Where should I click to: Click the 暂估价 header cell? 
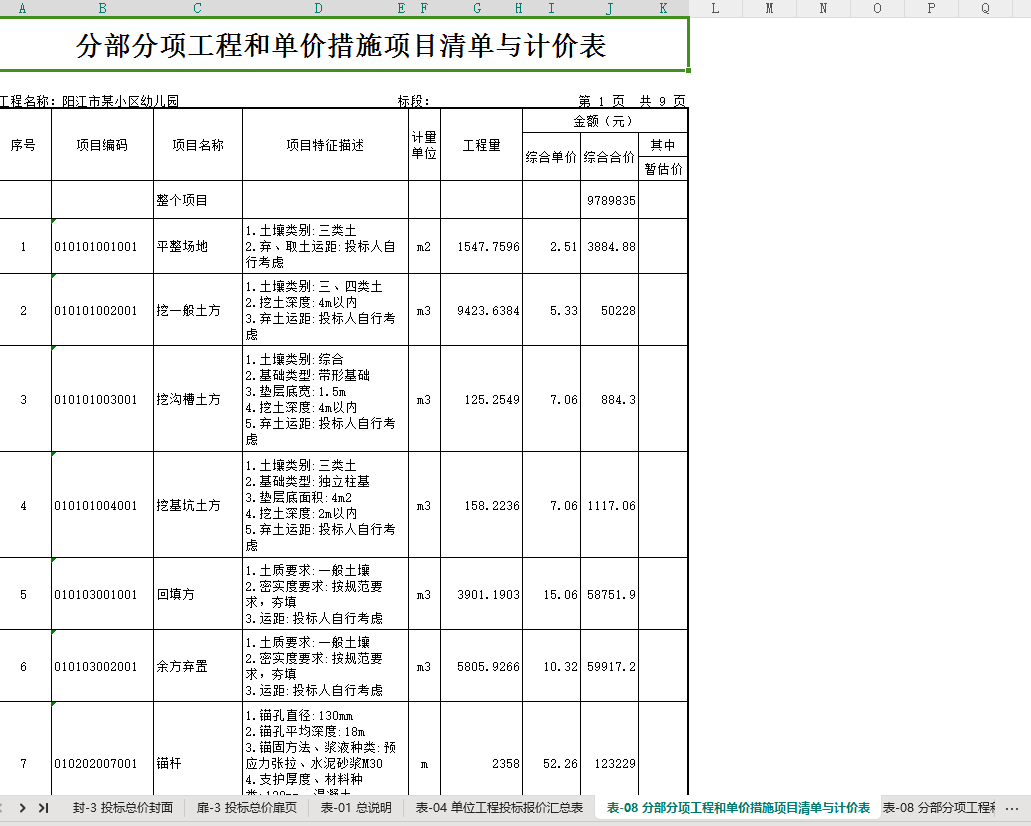tap(663, 168)
